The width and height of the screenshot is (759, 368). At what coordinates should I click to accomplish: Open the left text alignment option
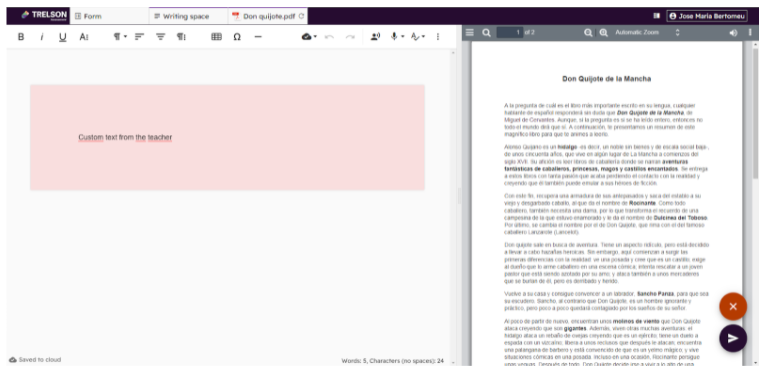pos(139,36)
